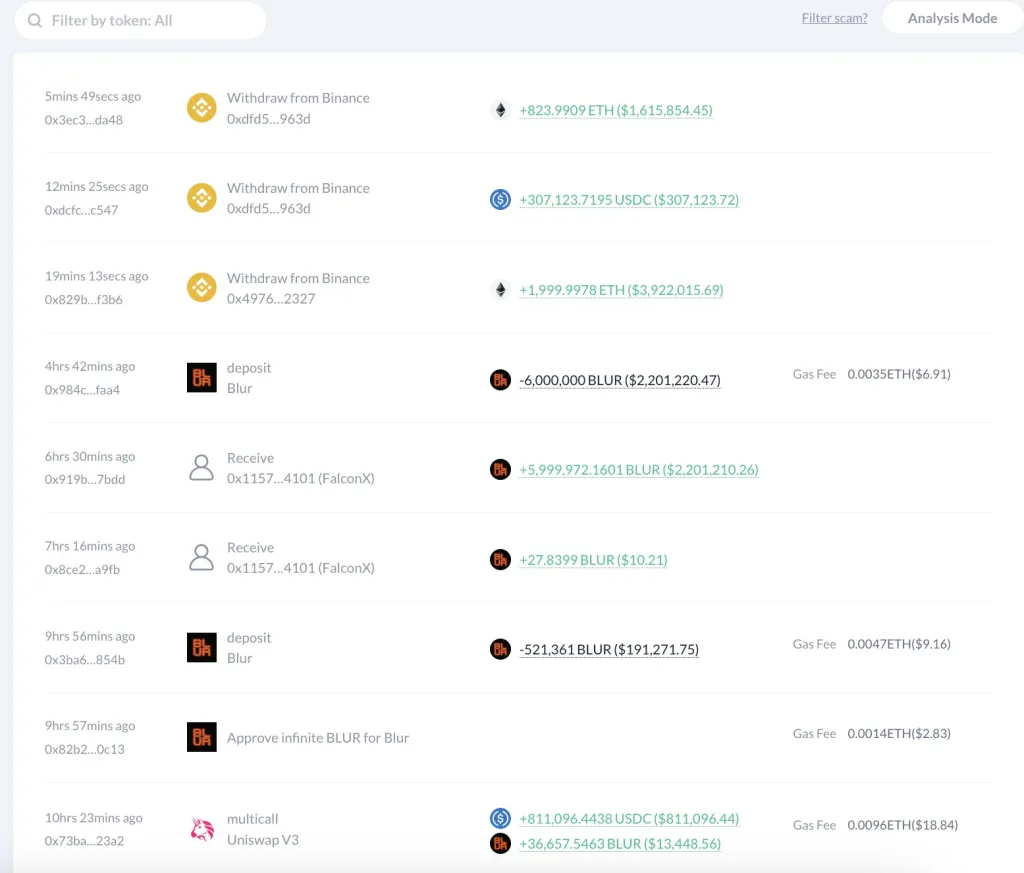Click the USDC coin icon beside +307,123.7195 USDC
This screenshot has width=1024, height=873.
point(500,200)
